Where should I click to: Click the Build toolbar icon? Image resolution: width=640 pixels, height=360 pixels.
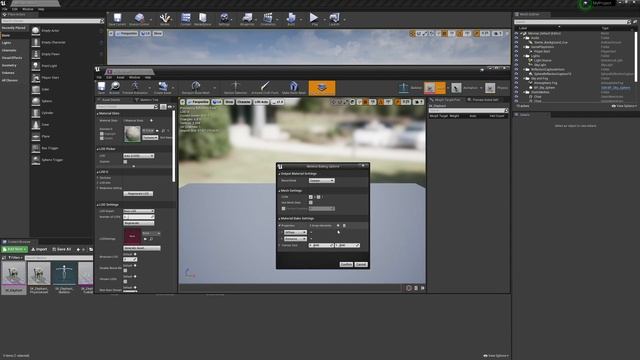point(291,19)
